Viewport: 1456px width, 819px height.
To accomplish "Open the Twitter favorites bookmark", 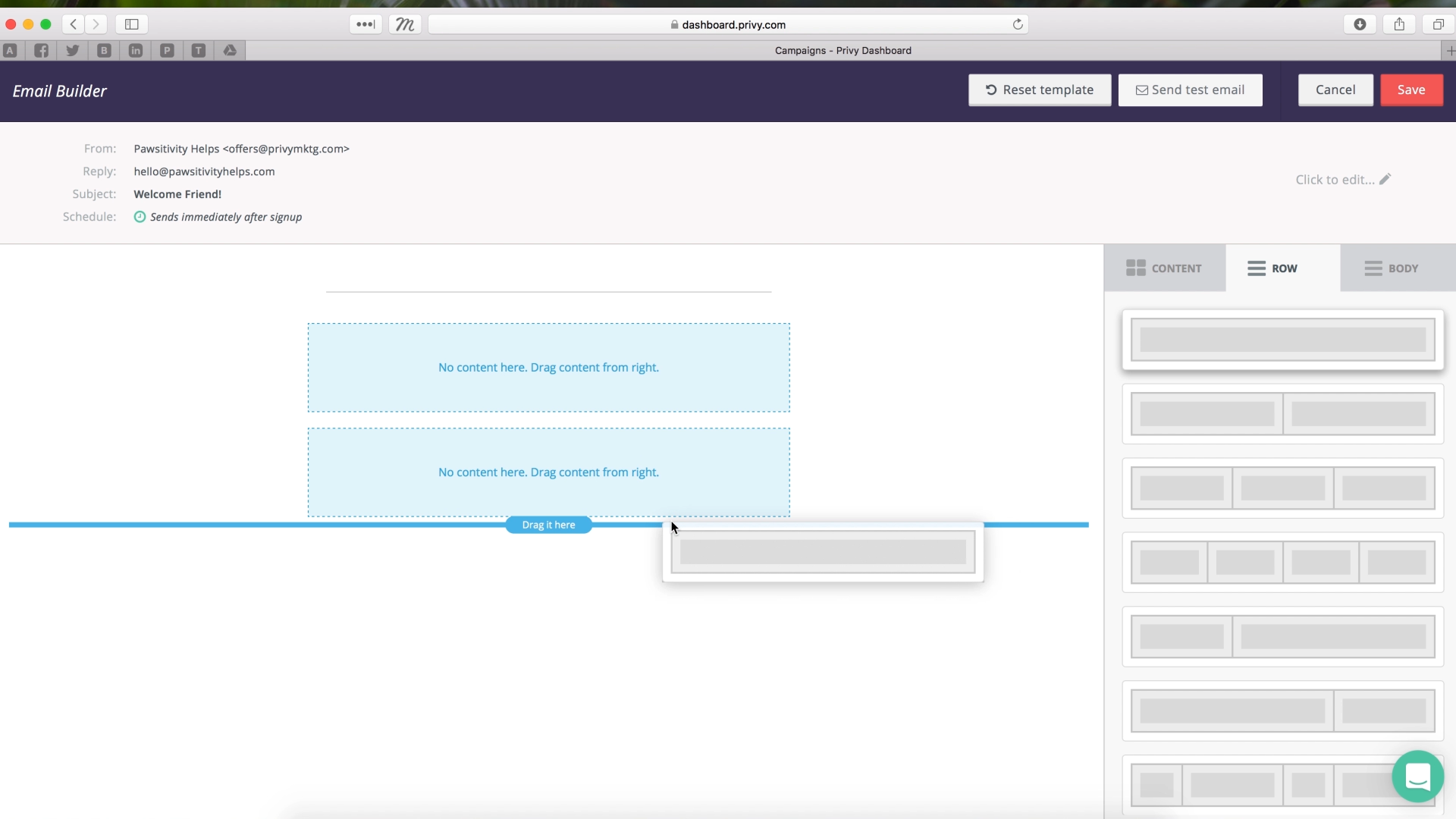I will tap(73, 50).
